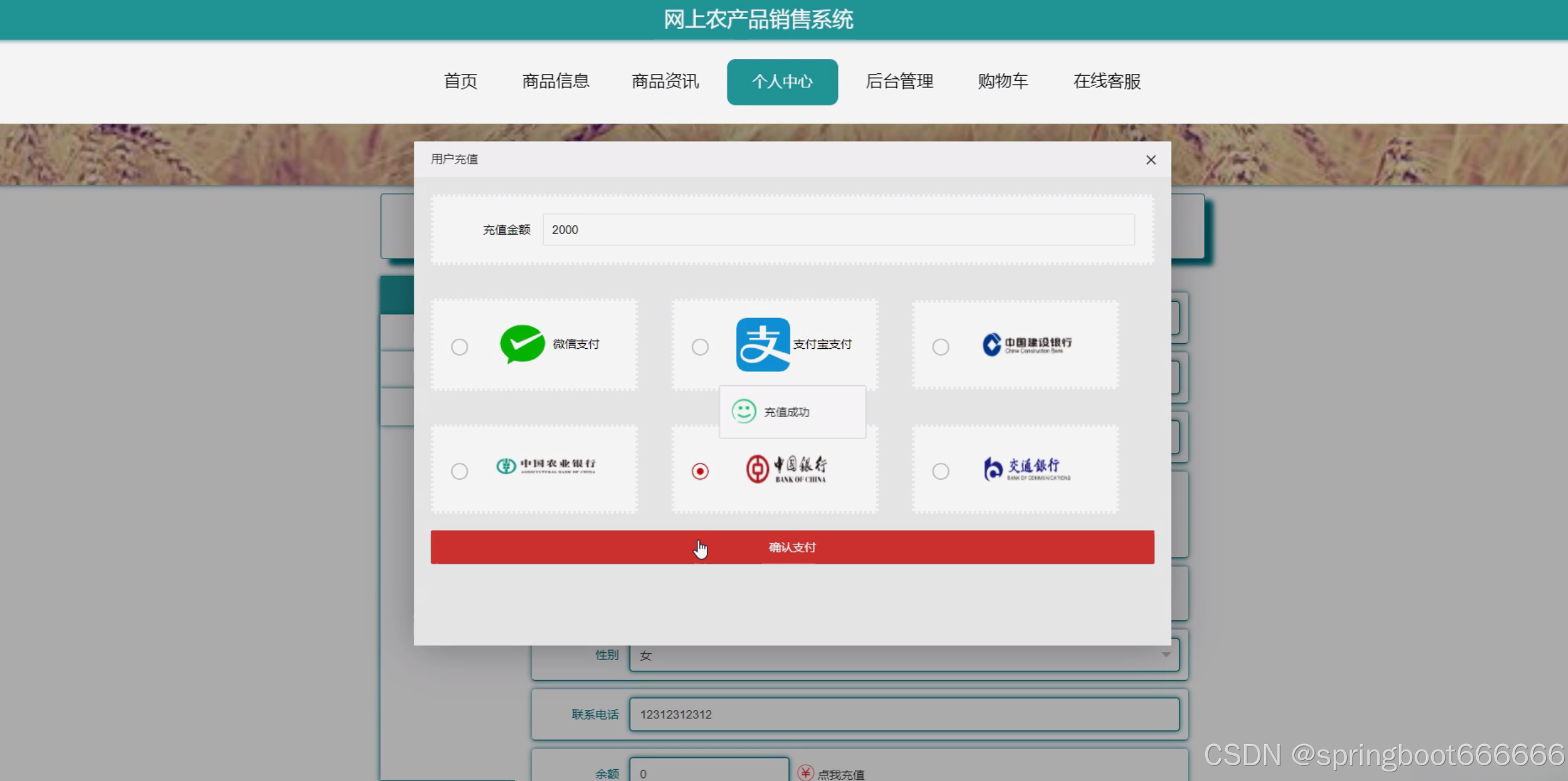Close the 用户充值 dialog
1568x781 pixels.
(1151, 160)
